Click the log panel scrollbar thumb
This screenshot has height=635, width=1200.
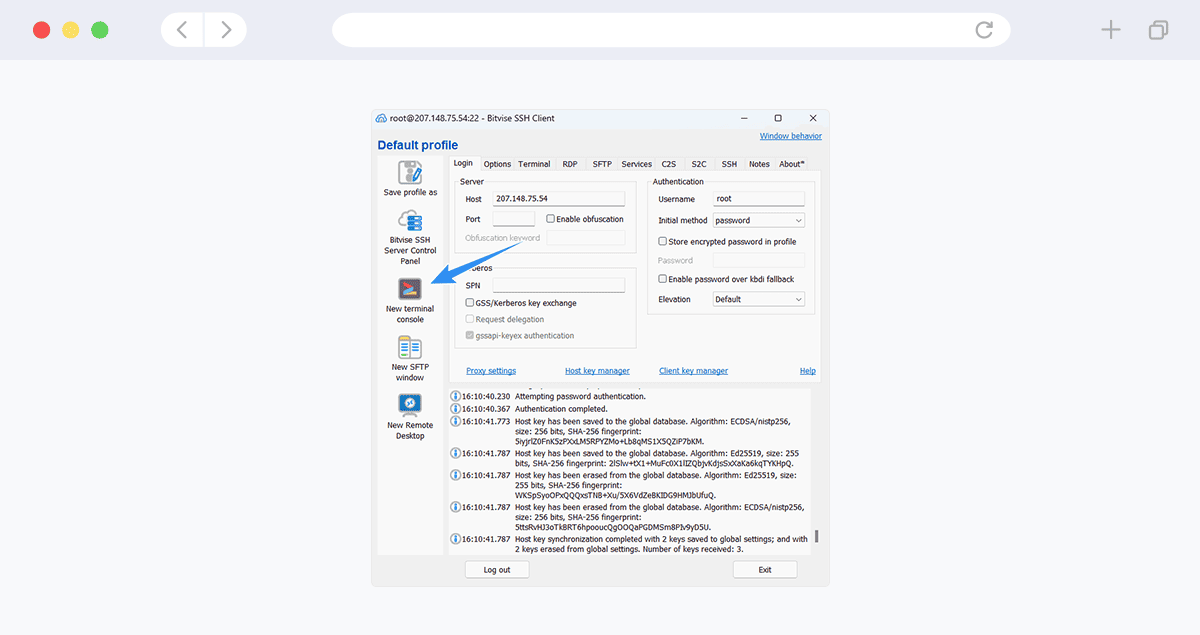click(817, 537)
